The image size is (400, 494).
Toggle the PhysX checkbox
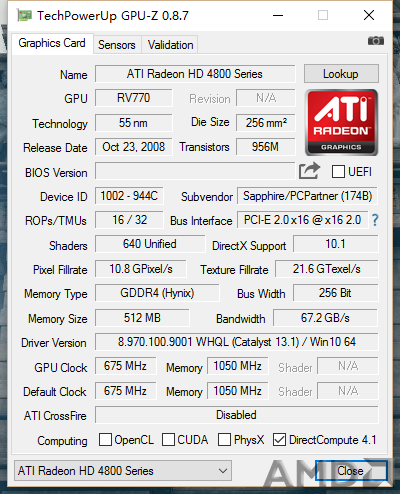coord(224,440)
